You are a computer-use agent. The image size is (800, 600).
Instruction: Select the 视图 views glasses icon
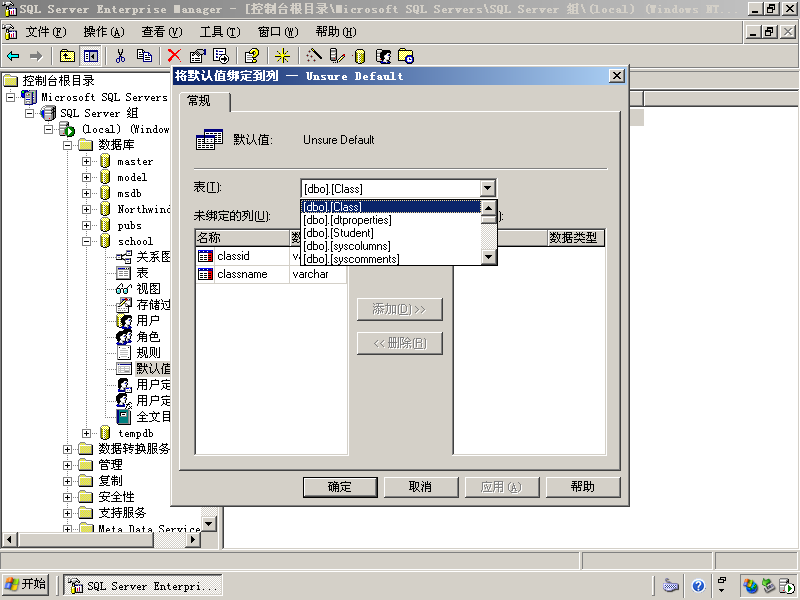123,289
